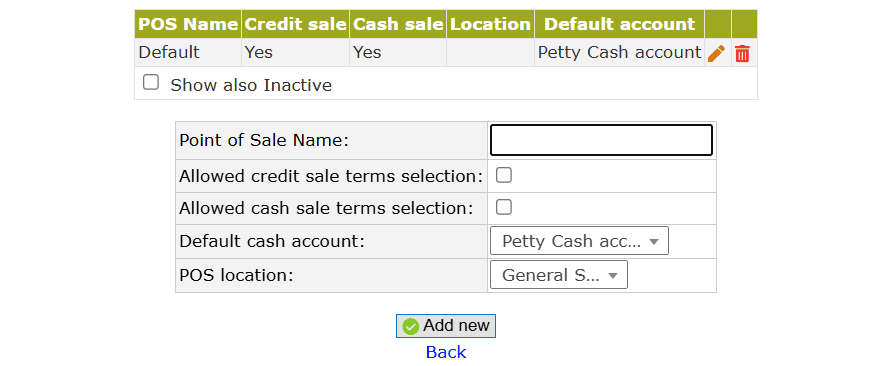Screen dimensions: 895x366
Task: Click the Add new button
Action: click(x=446, y=326)
